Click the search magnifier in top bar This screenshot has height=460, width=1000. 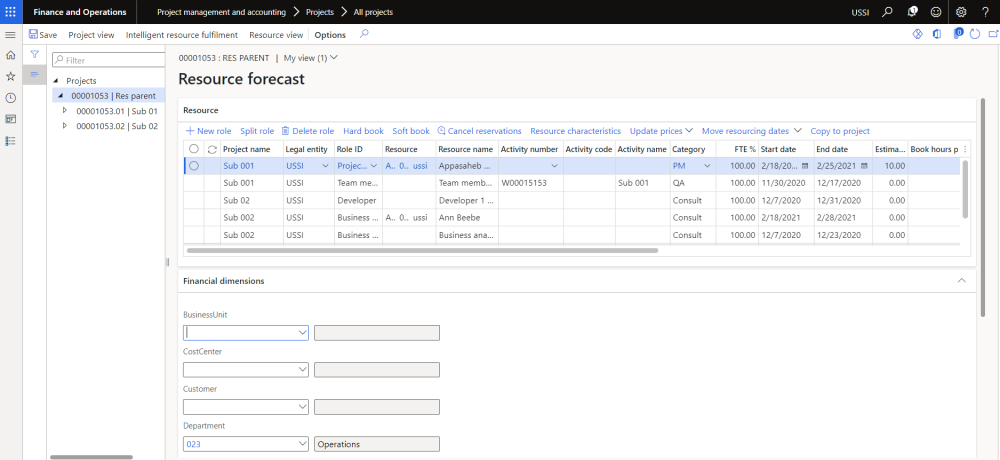[887, 12]
